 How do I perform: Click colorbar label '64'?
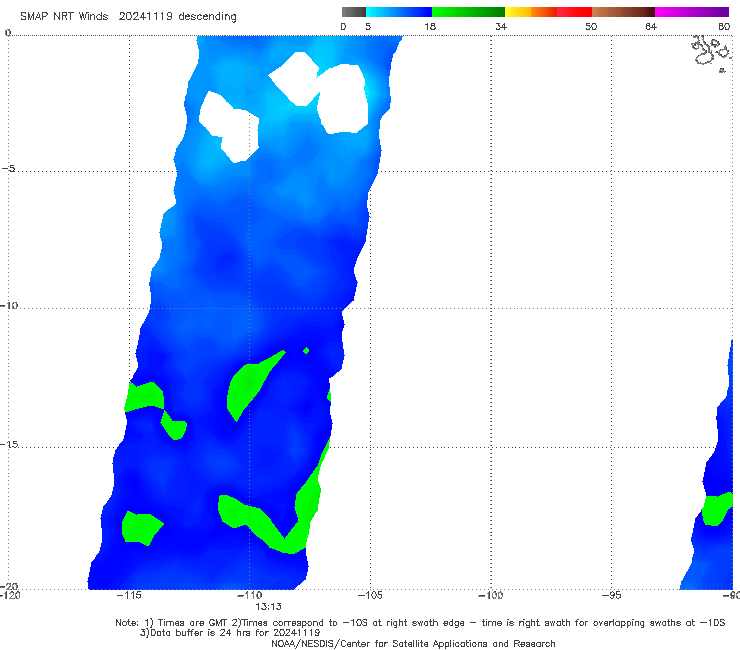(x=651, y=26)
